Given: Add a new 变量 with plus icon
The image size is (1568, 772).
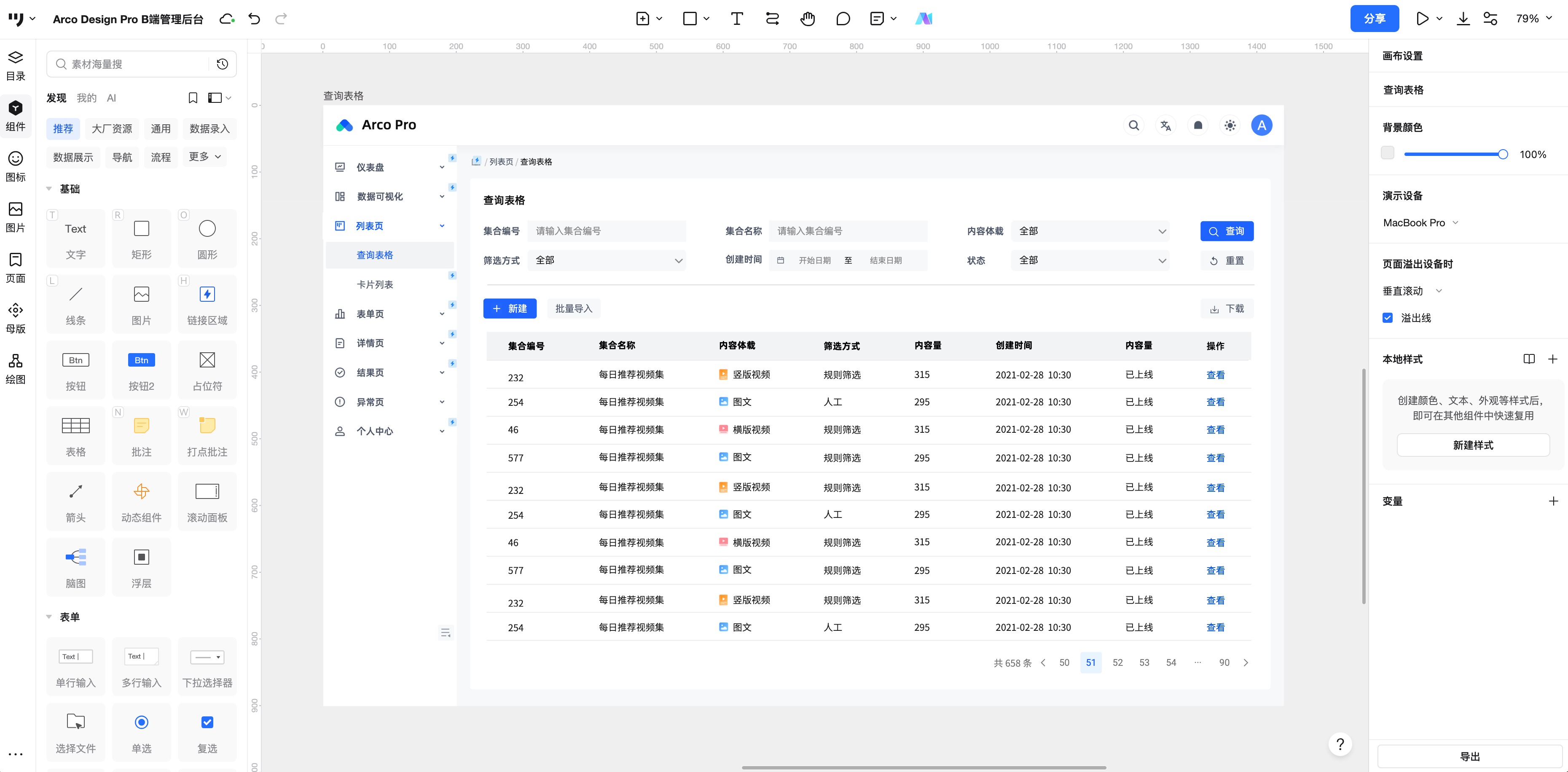Looking at the screenshot, I should coord(1553,501).
